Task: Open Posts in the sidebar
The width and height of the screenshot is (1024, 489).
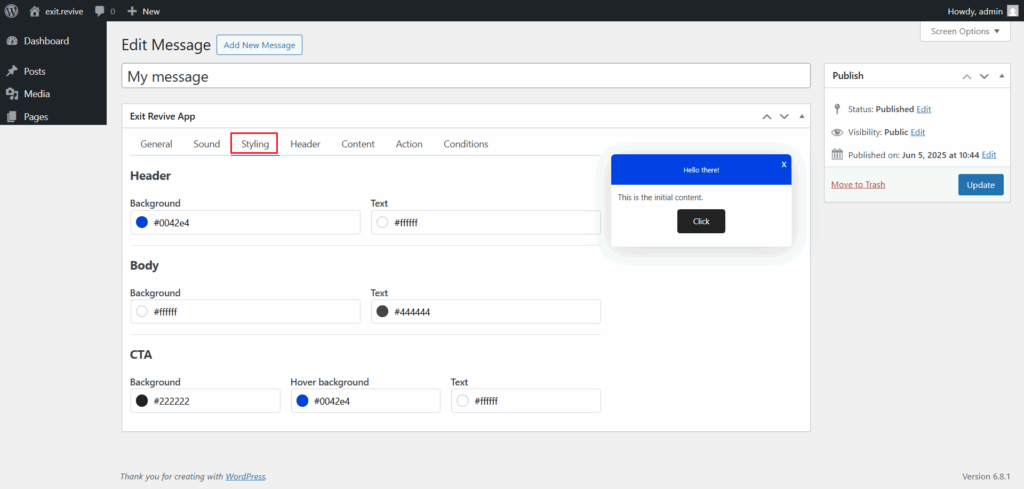Action: [34, 72]
